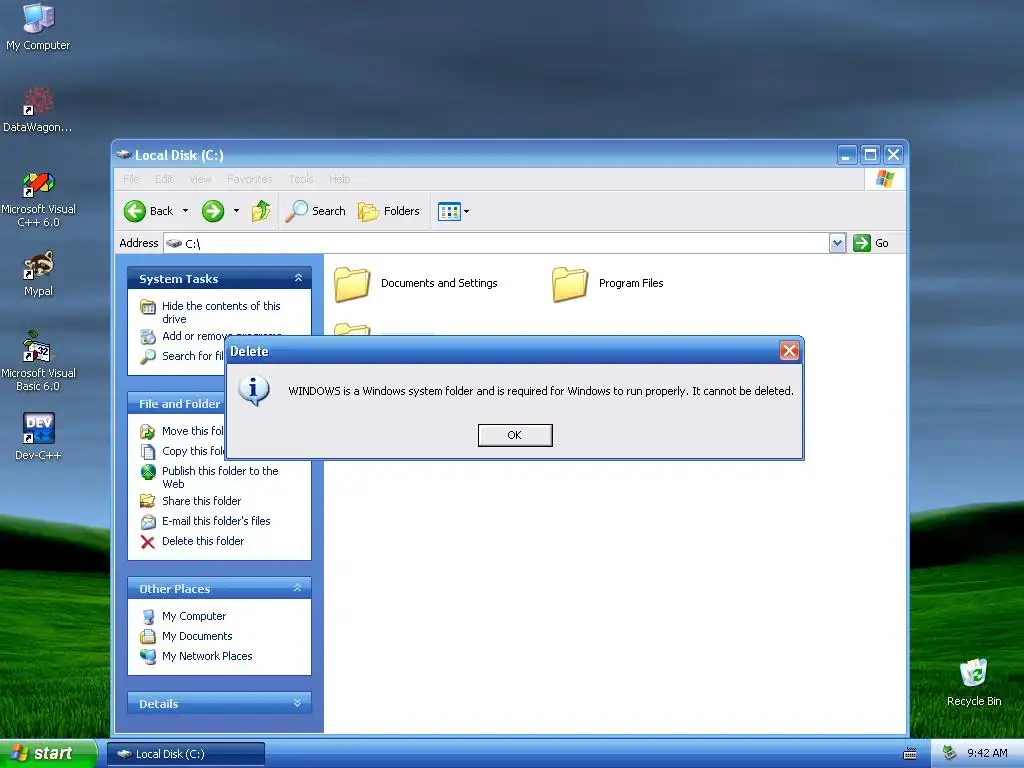The width and height of the screenshot is (1024, 768).
Task: Open My Computer desktop icon
Action: pyautogui.click(x=38, y=27)
